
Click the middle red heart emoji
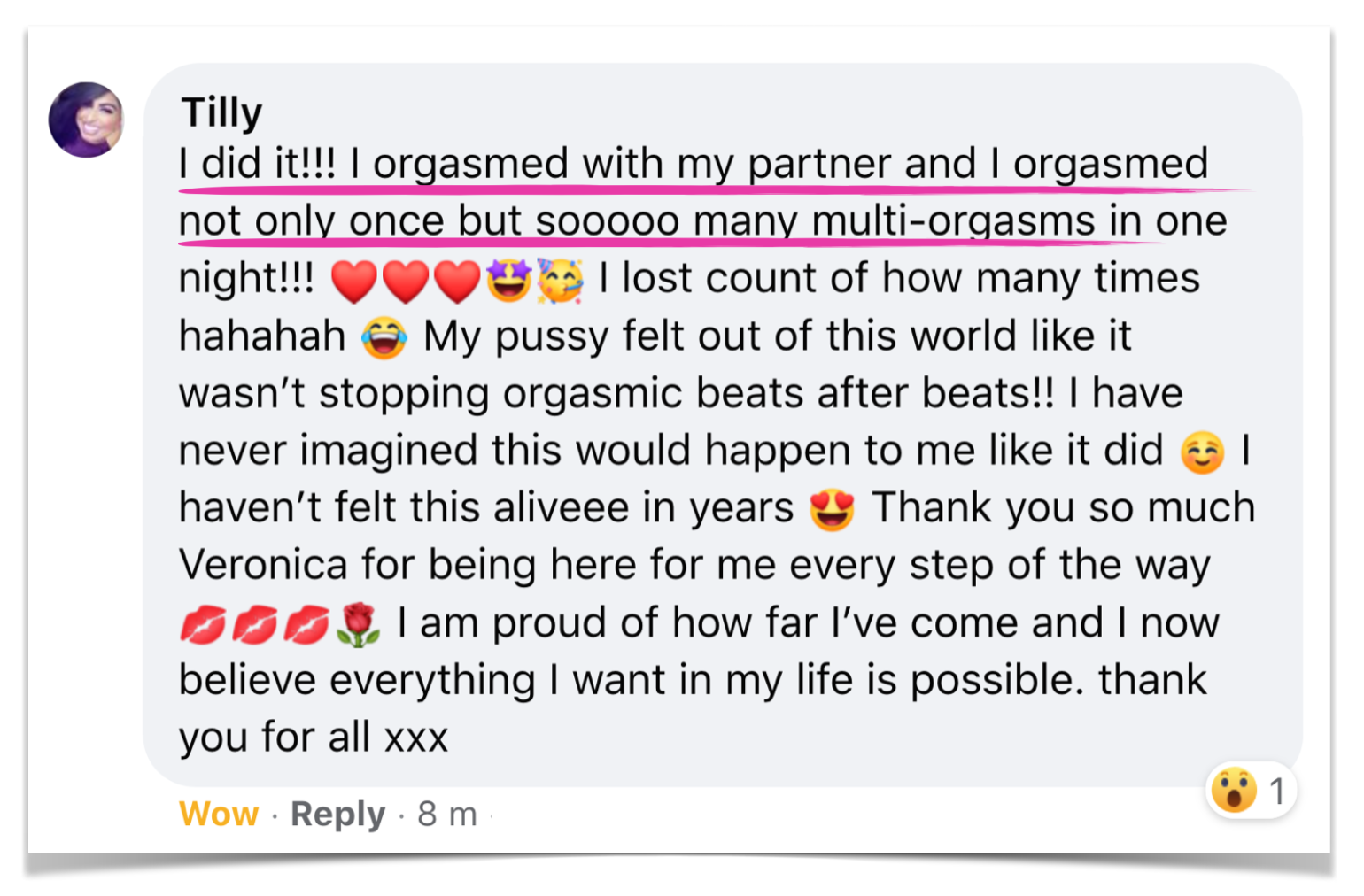coord(405,282)
